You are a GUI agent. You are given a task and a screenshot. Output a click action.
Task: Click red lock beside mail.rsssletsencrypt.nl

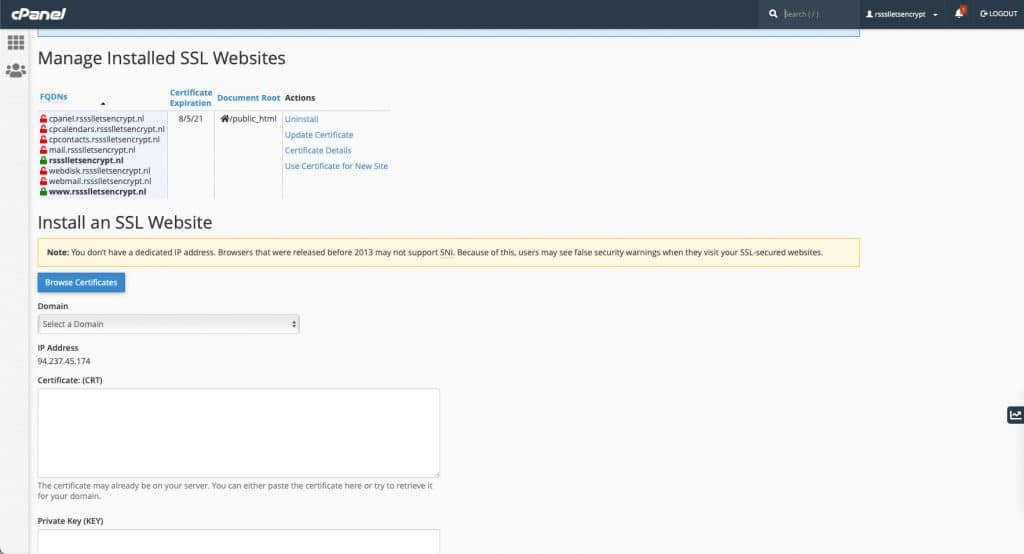click(43, 150)
